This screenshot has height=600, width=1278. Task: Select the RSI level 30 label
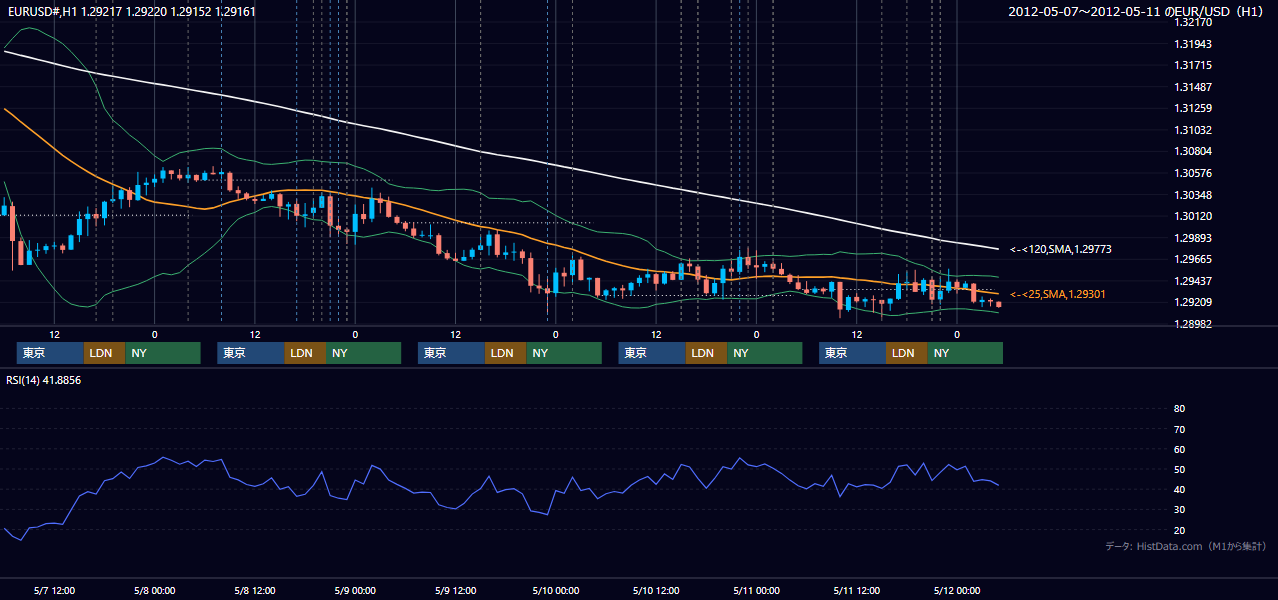pyautogui.click(x=1179, y=510)
